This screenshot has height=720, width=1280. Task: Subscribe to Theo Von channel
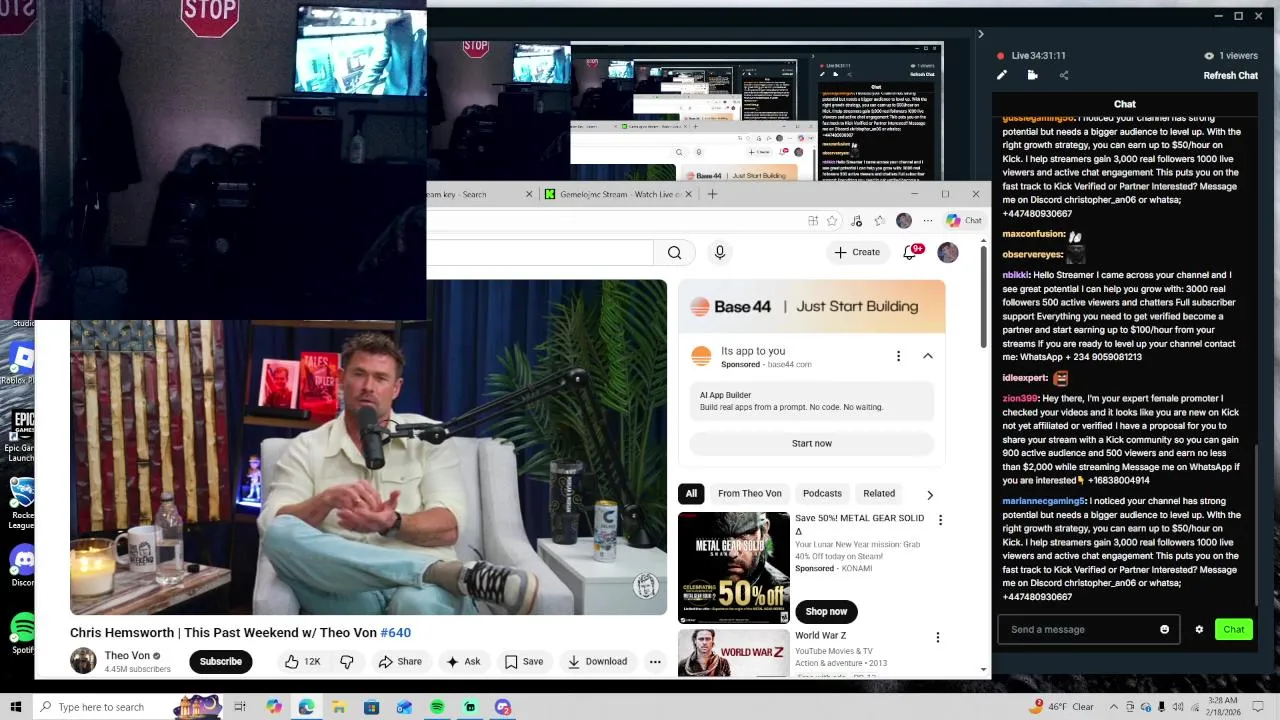click(221, 661)
